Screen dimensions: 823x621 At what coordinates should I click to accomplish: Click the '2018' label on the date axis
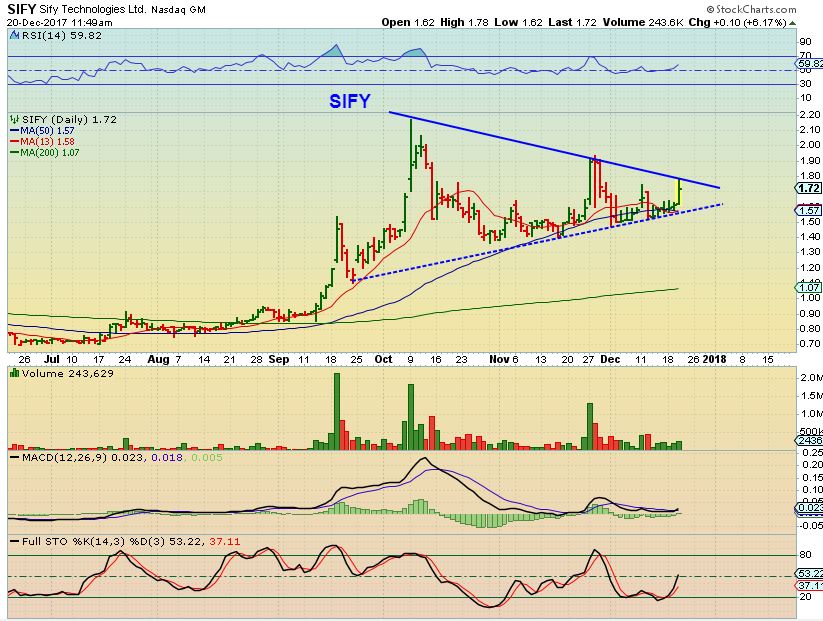(x=714, y=359)
